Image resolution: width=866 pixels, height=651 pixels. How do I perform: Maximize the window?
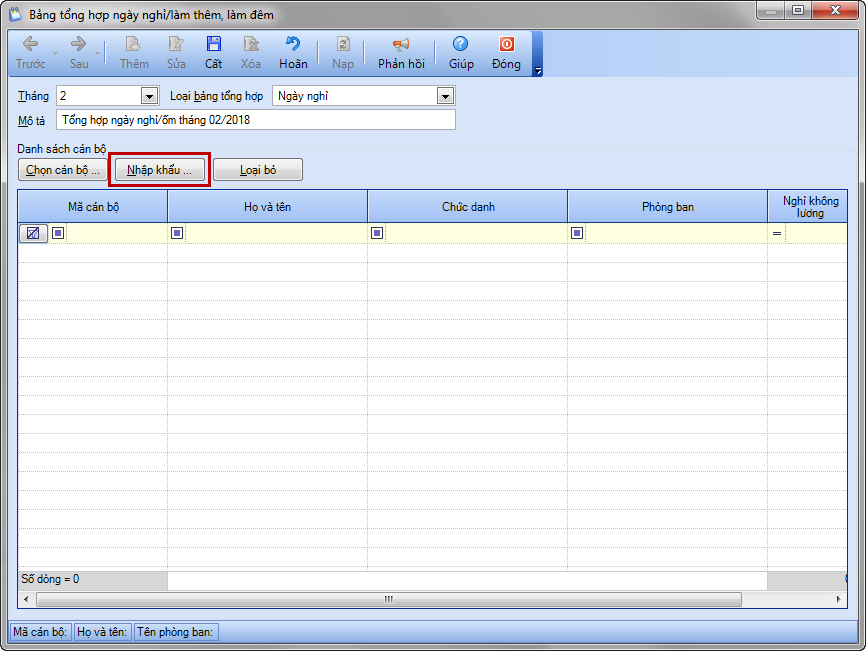798,10
